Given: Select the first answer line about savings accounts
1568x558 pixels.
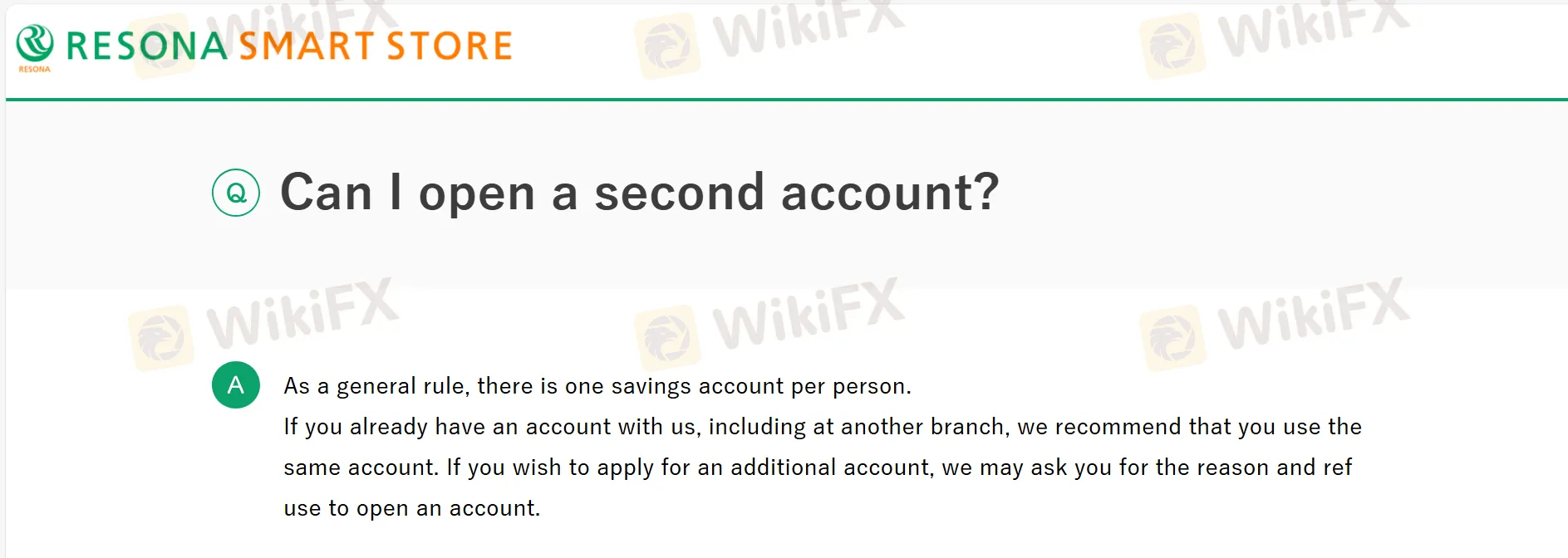Looking at the screenshot, I should click(x=597, y=385).
